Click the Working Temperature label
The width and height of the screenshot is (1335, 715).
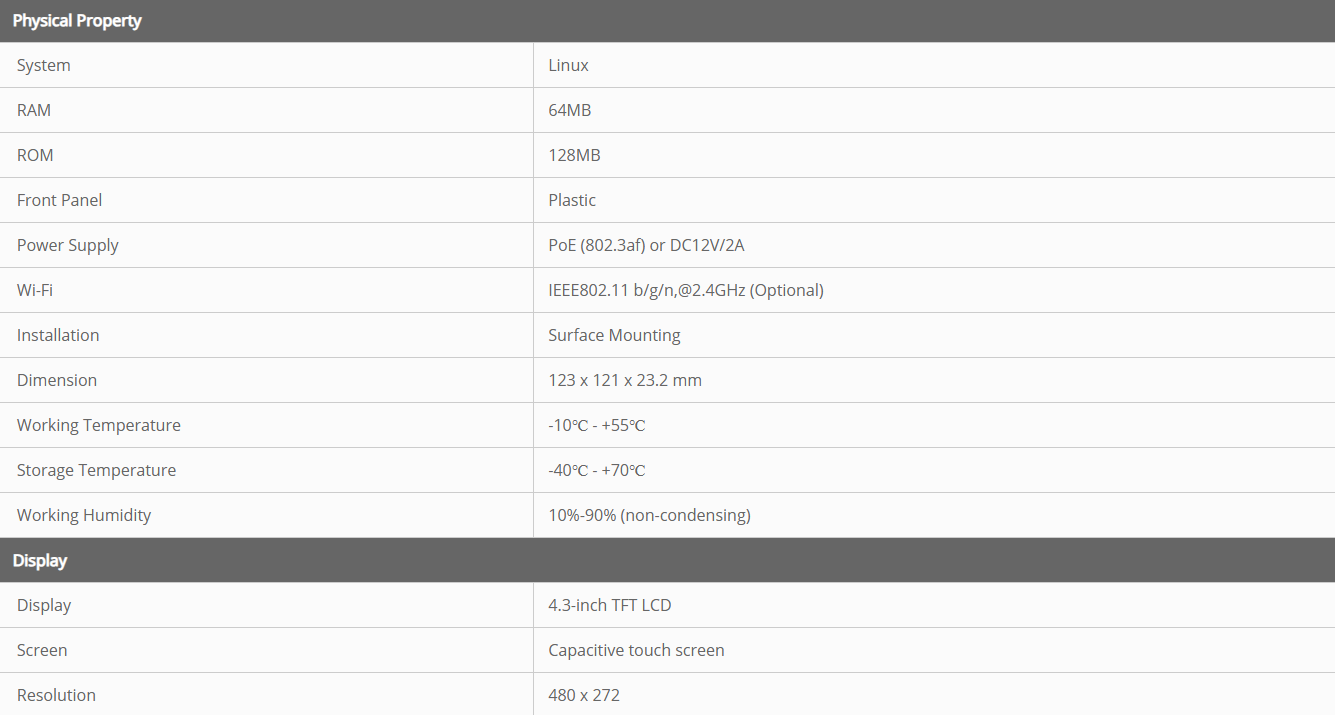click(x=99, y=426)
